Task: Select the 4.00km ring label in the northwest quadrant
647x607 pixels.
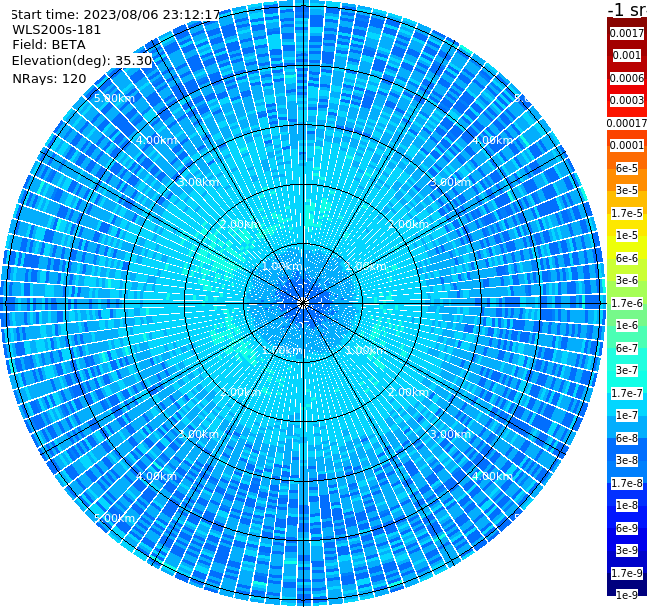Action: (x=156, y=140)
